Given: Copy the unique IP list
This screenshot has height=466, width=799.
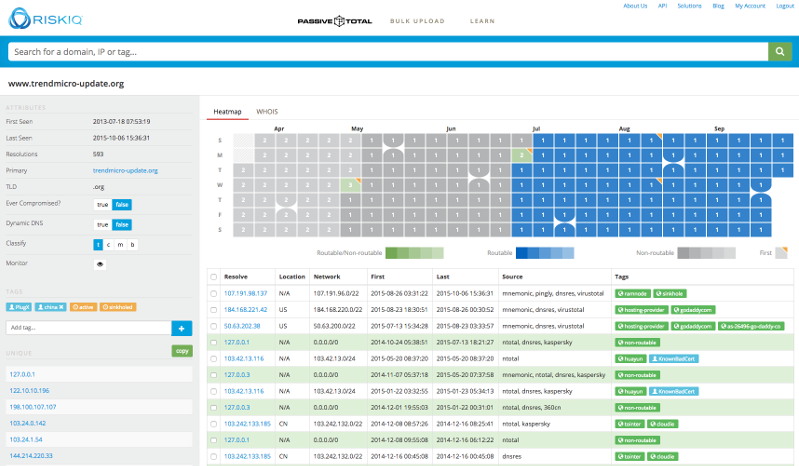Looking at the screenshot, I should coord(181,351).
